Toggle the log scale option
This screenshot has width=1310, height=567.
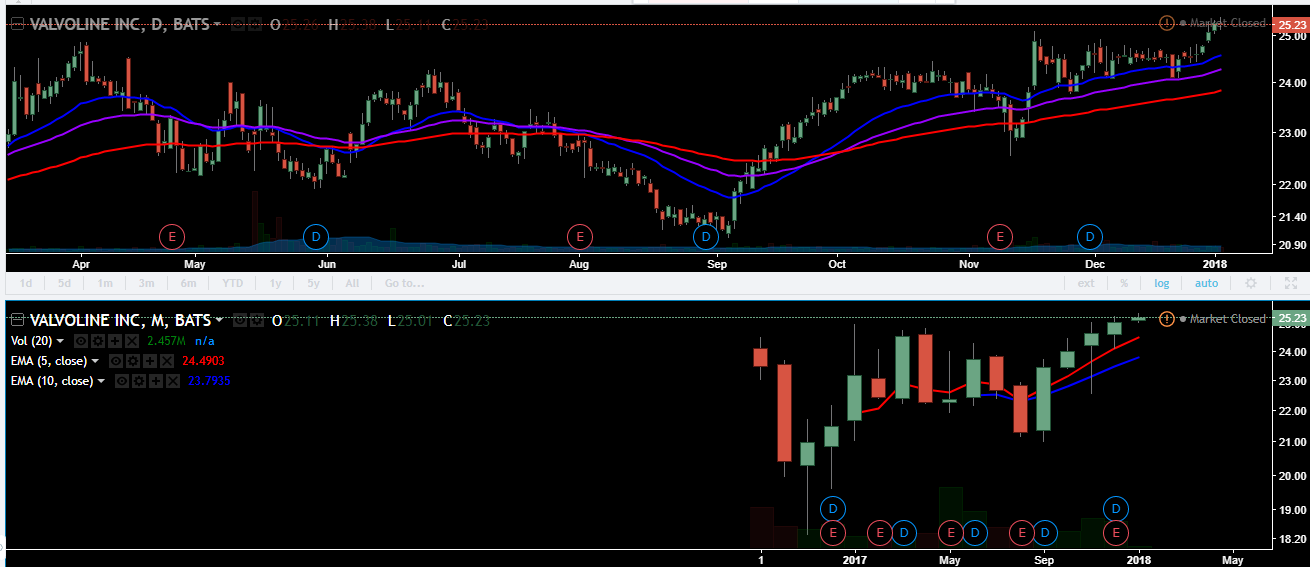(1161, 283)
